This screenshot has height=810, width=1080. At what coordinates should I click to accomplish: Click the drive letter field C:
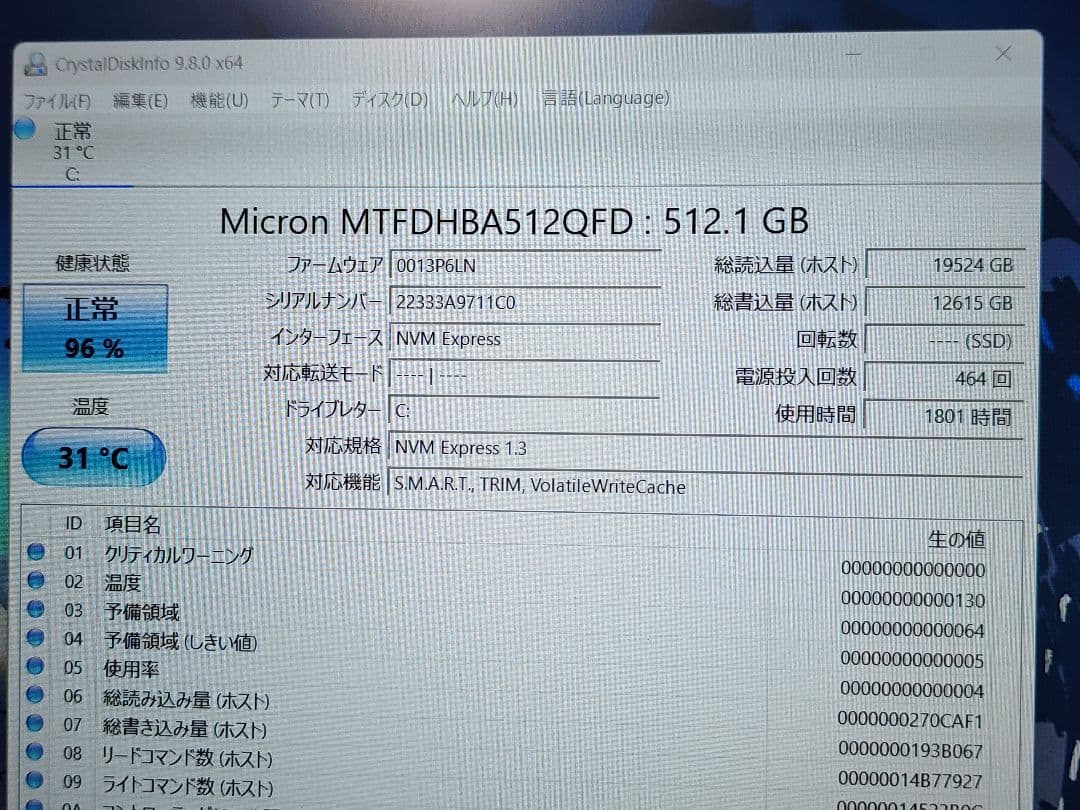[x=525, y=411]
